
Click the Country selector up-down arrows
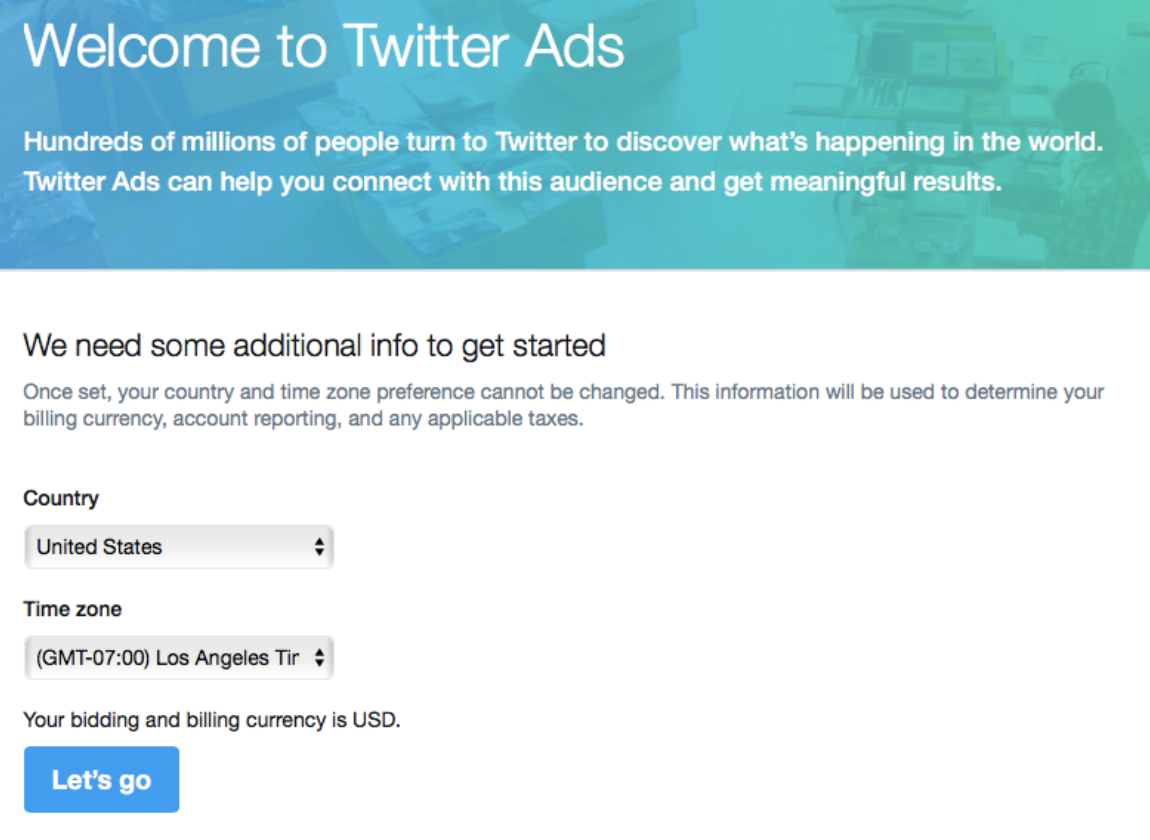tap(319, 547)
